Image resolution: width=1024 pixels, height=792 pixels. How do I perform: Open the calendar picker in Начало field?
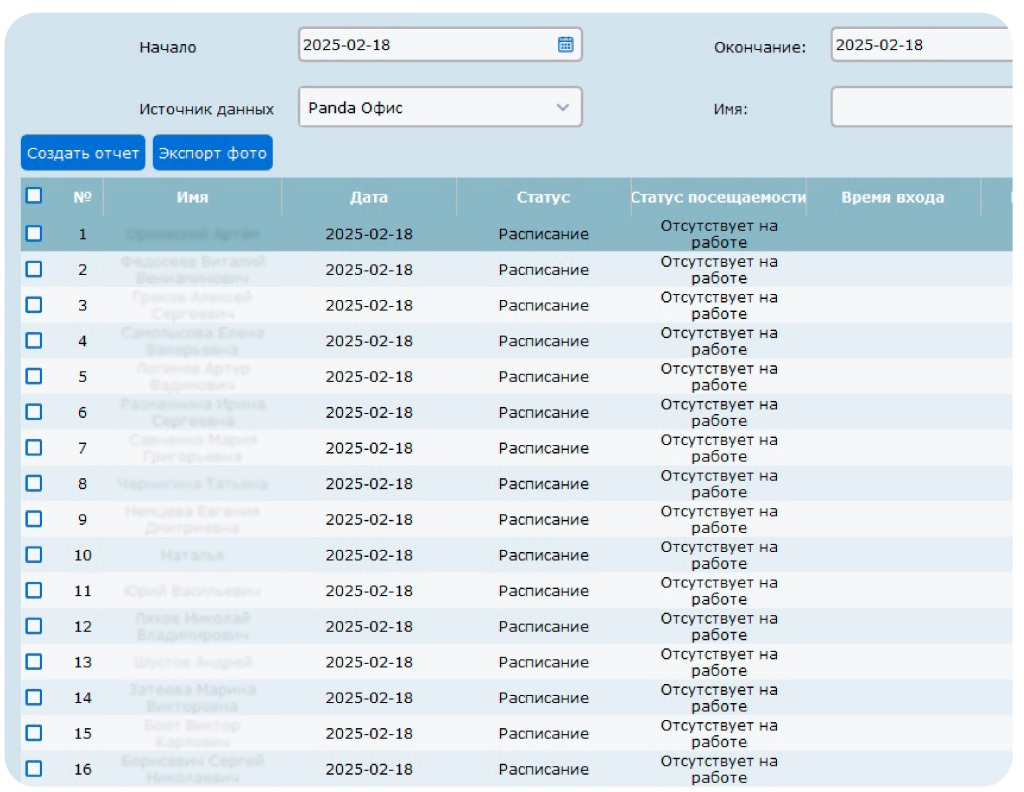click(565, 44)
